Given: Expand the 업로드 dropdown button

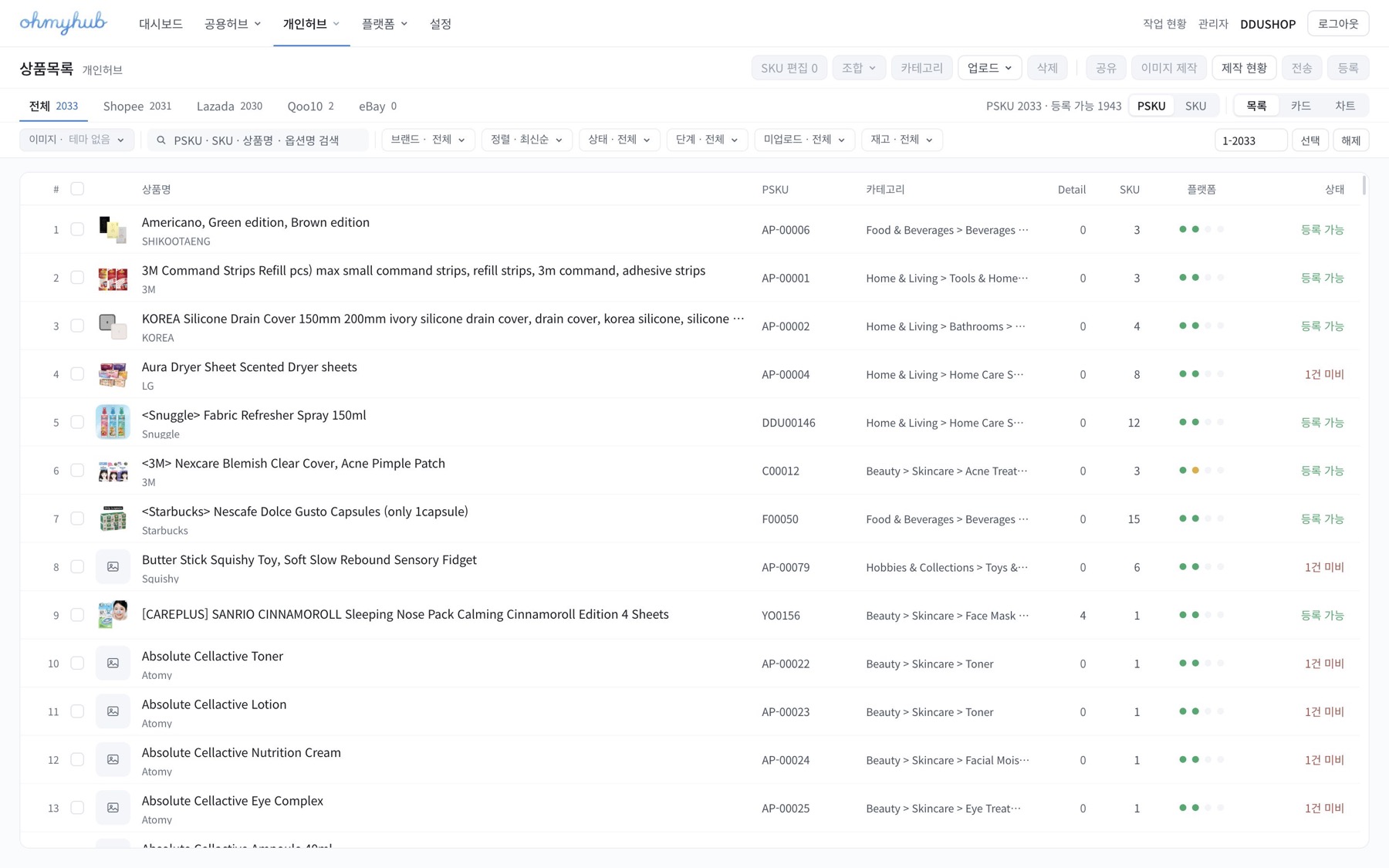Looking at the screenshot, I should click(x=989, y=68).
